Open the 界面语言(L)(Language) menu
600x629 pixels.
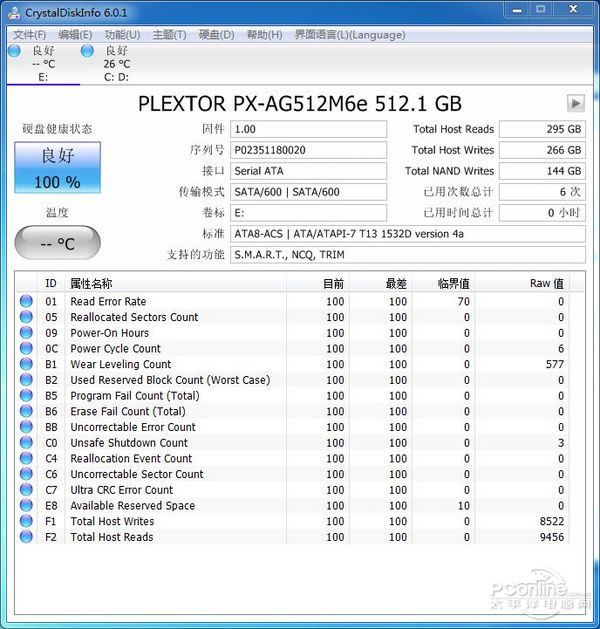350,35
